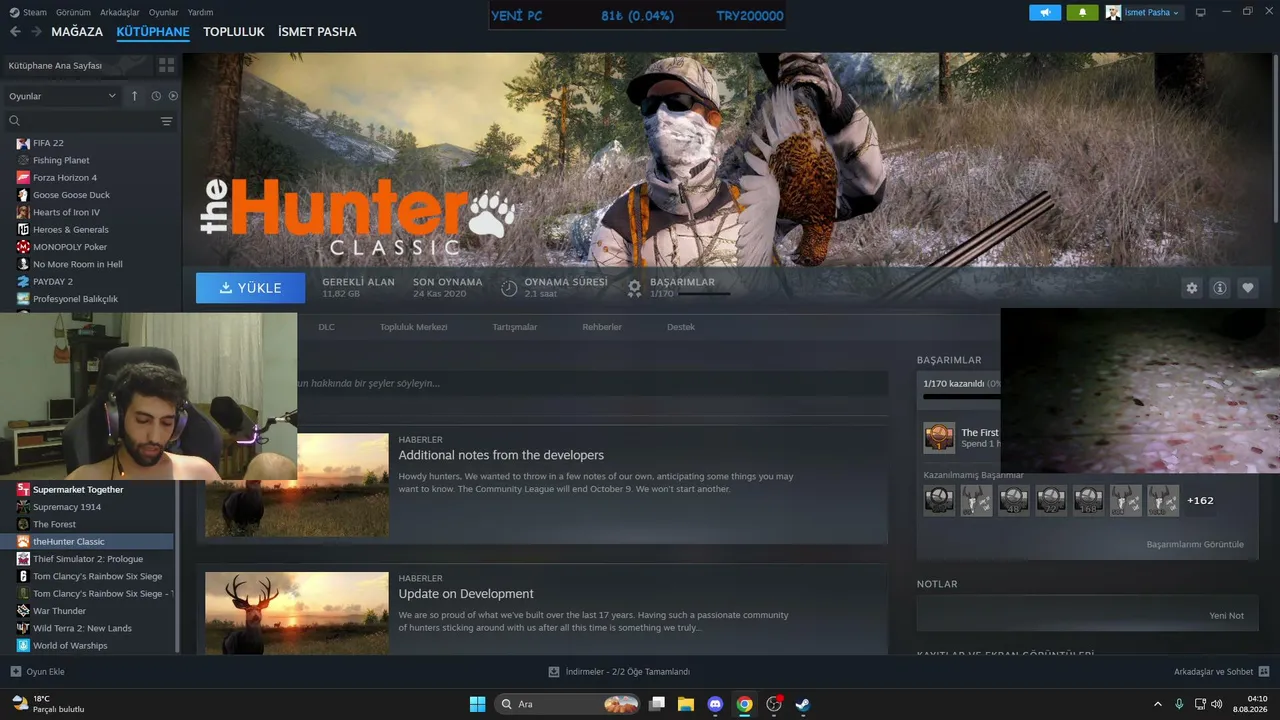Open game settings gear for theHunter Classic

(1192, 288)
